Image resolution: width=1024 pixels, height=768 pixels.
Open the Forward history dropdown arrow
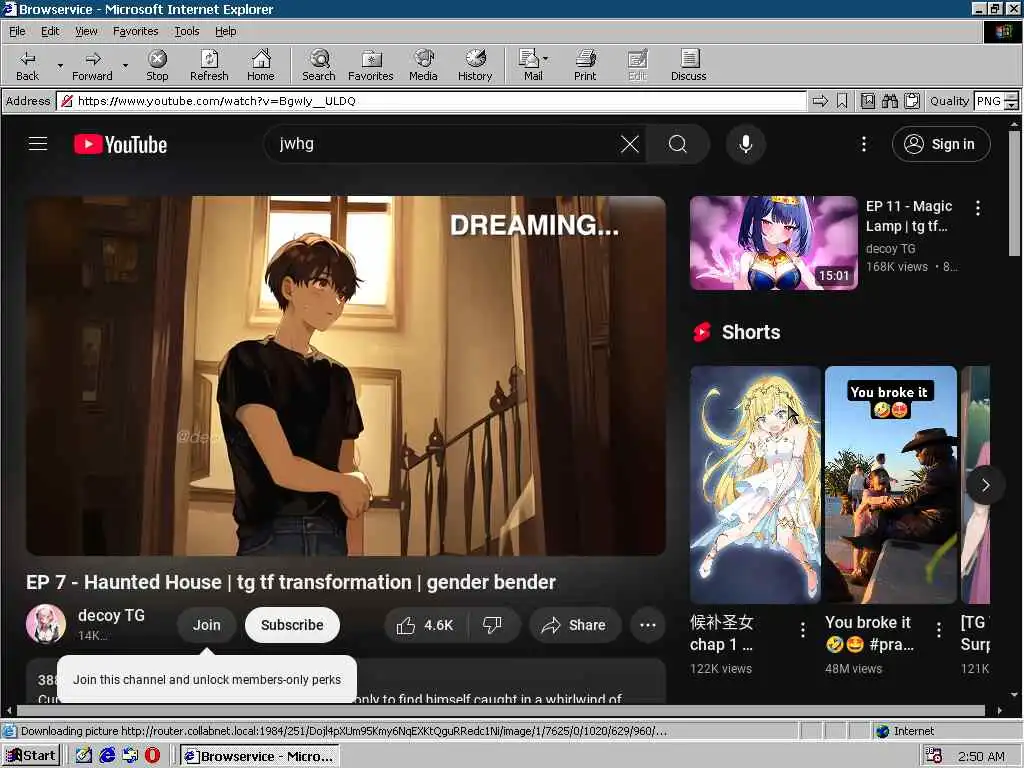125,65
